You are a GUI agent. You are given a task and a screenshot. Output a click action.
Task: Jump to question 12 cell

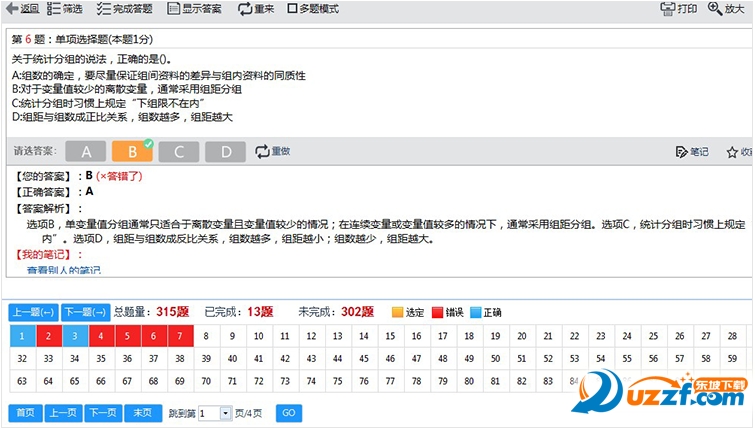[312, 336]
